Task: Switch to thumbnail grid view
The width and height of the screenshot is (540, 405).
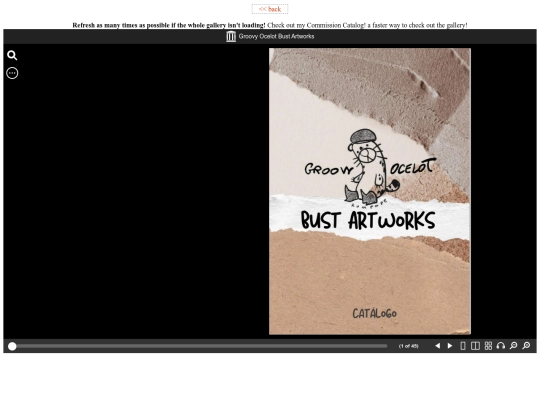Action: point(488,345)
